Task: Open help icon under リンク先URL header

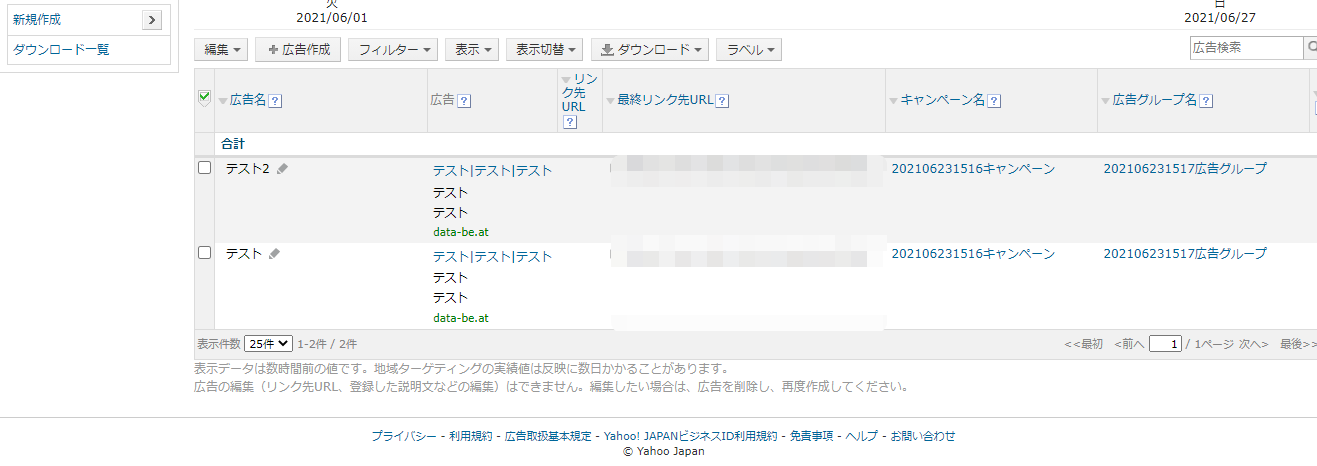Action: (x=570, y=122)
